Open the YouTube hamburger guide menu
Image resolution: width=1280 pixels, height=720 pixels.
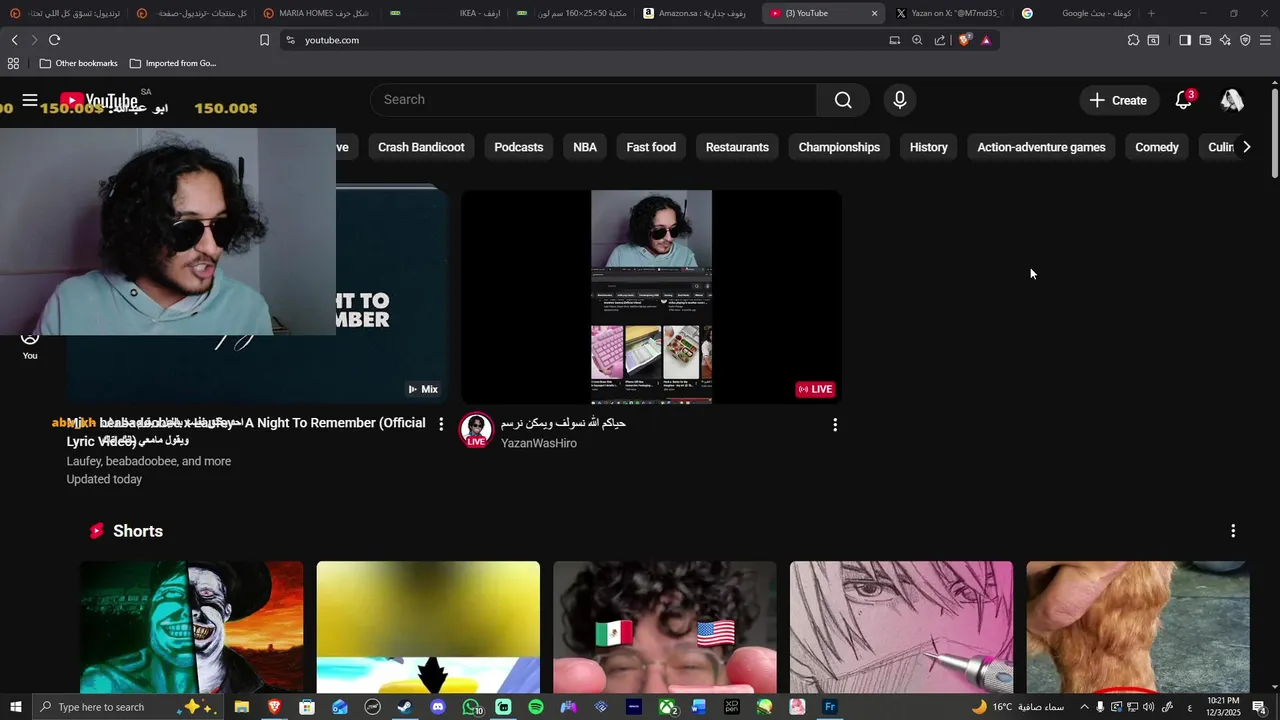[x=30, y=100]
